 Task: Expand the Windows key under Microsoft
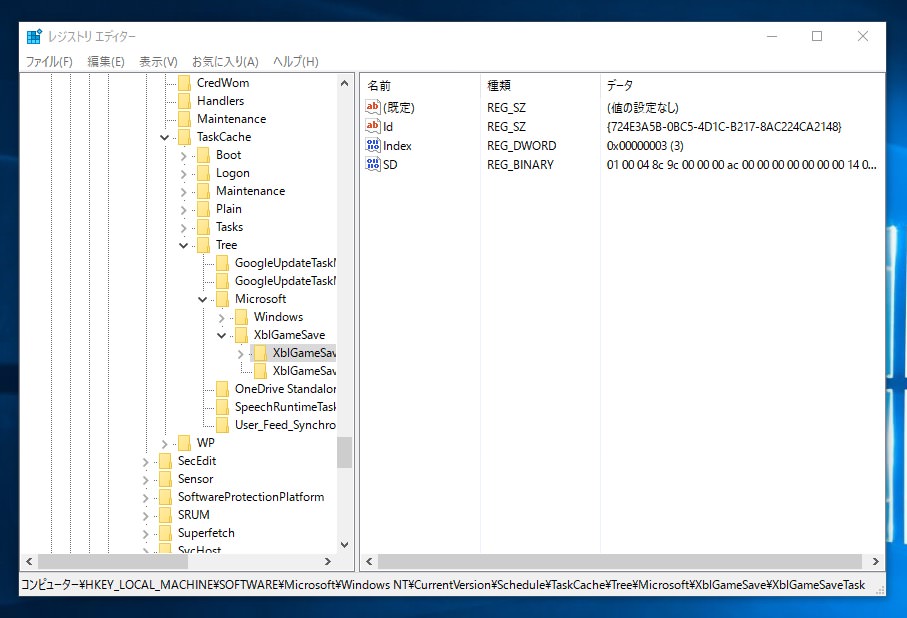(222, 318)
